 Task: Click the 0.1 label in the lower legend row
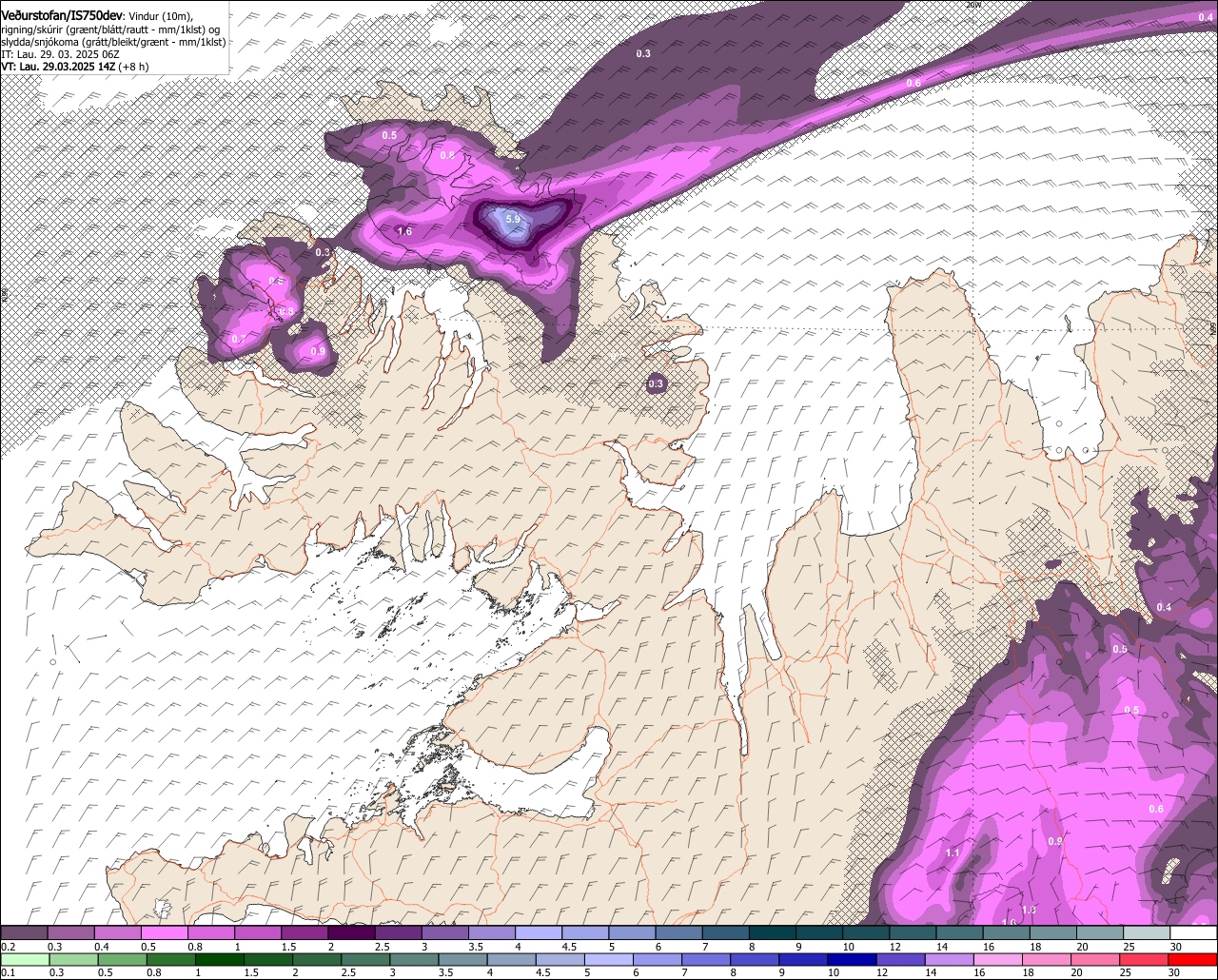(x=8, y=972)
